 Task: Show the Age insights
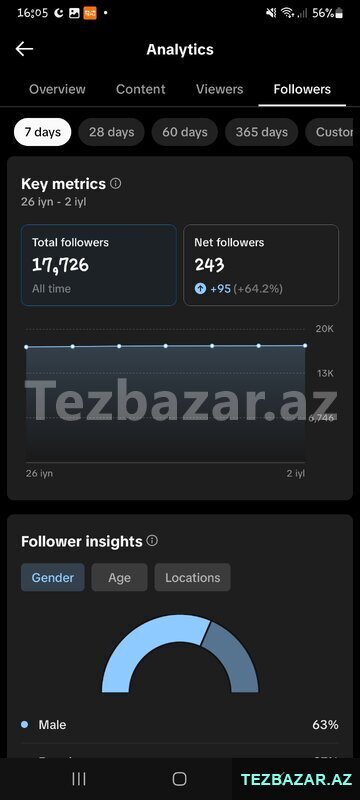119,578
